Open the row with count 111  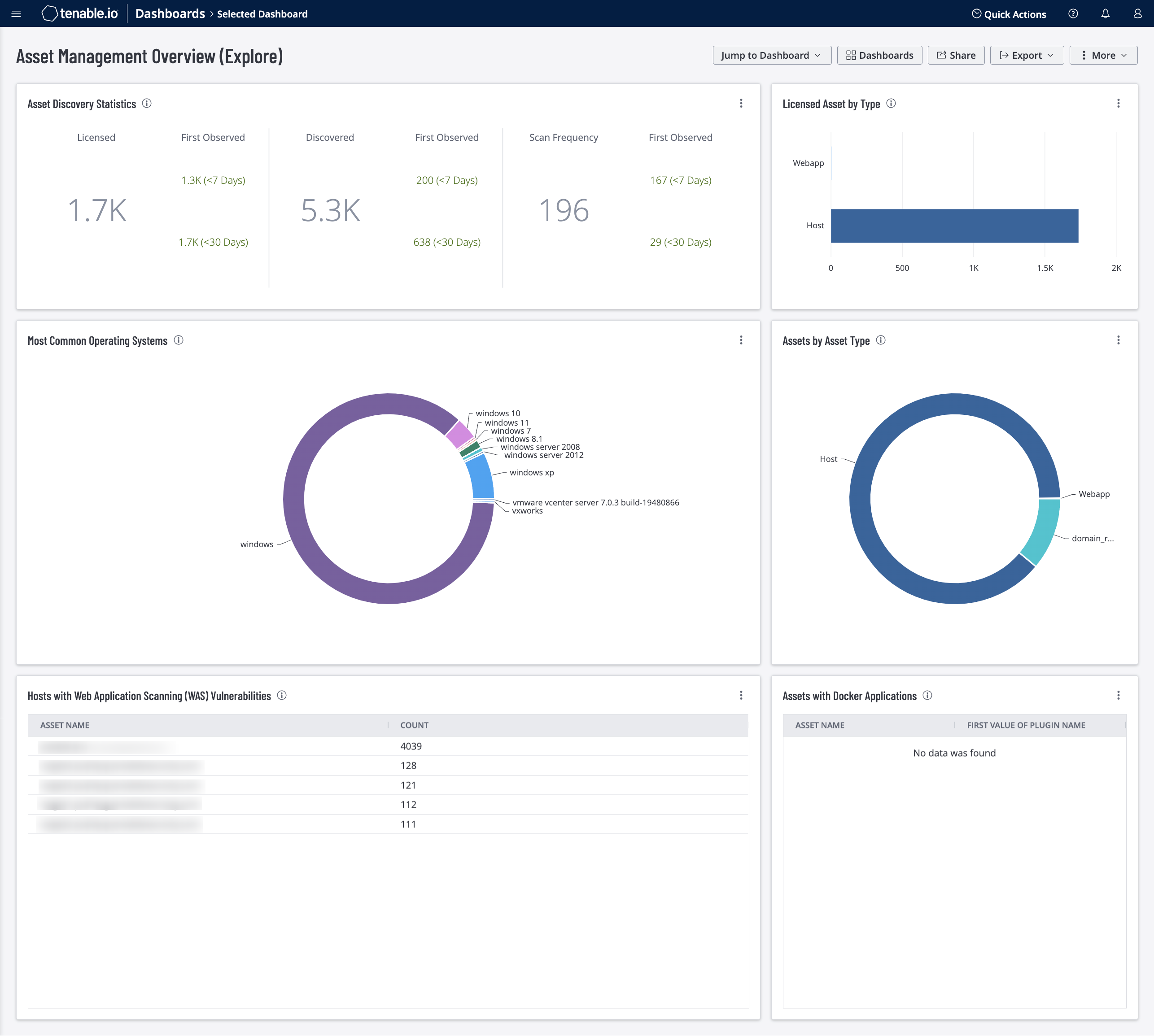[389, 824]
